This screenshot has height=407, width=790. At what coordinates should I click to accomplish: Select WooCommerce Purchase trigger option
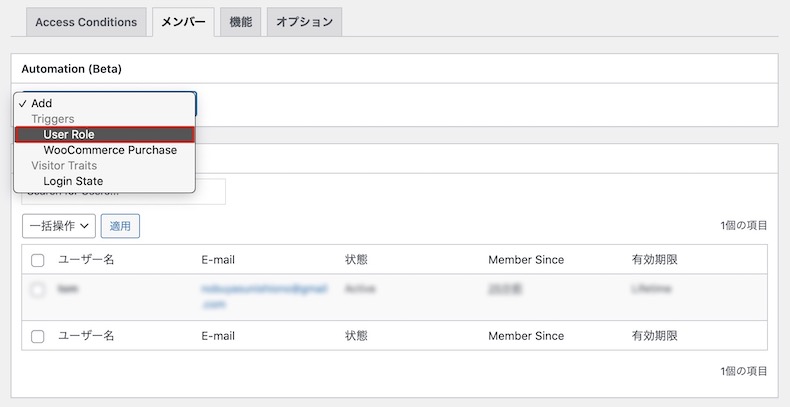[x=104, y=150]
